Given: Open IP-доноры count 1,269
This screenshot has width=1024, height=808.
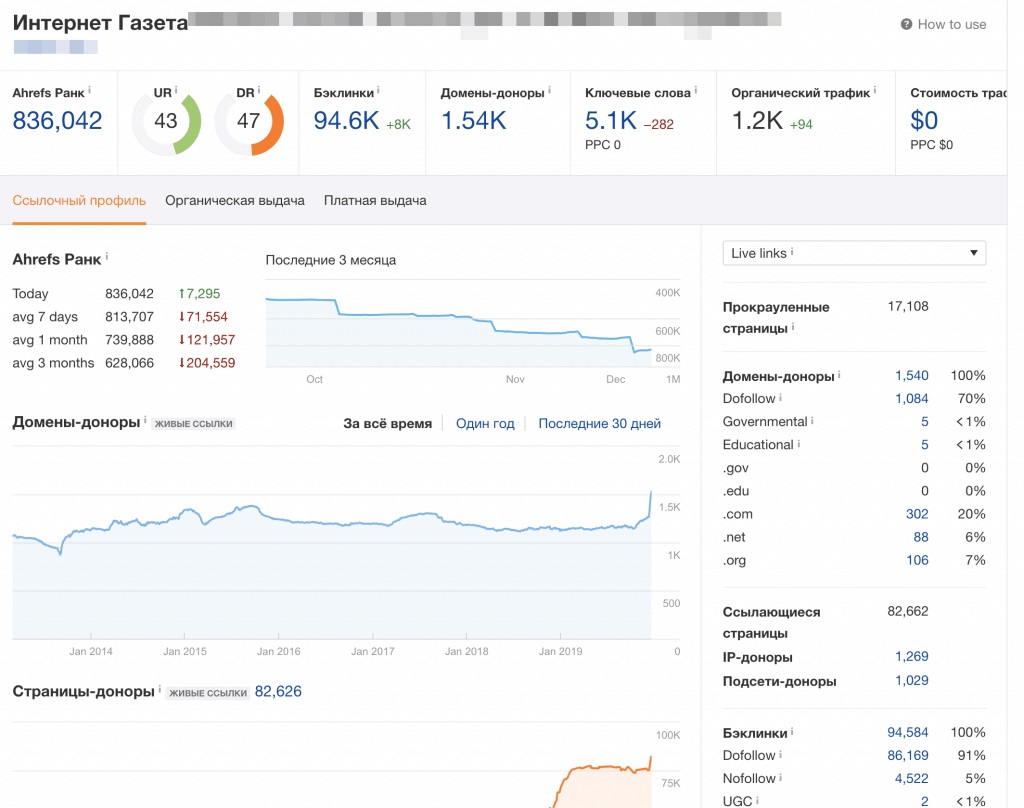Looking at the screenshot, I should (x=912, y=656).
